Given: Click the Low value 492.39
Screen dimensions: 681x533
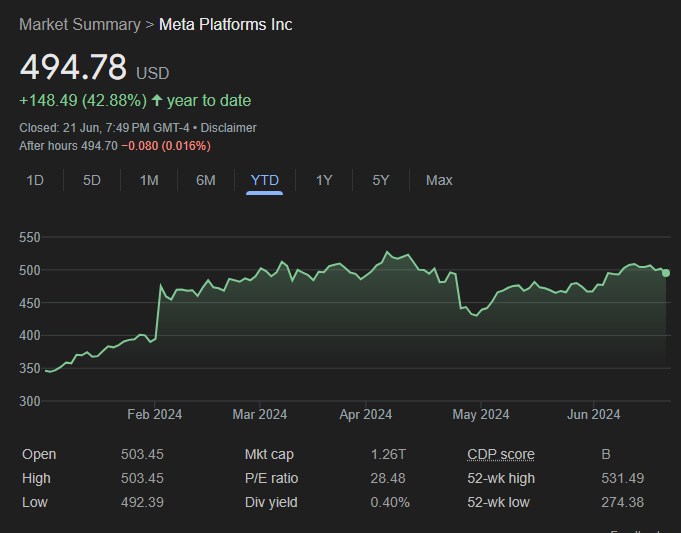Looking at the screenshot, I should [x=142, y=503].
